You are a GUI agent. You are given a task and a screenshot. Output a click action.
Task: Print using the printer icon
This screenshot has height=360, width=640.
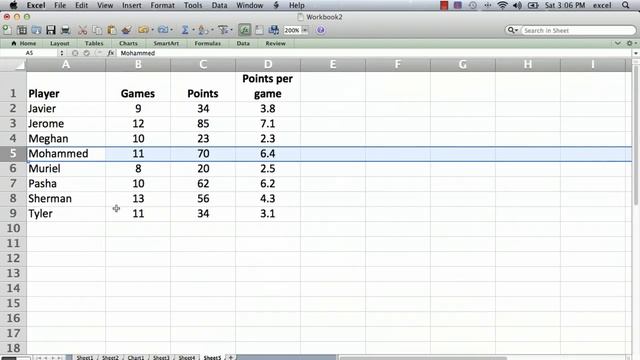point(65,30)
